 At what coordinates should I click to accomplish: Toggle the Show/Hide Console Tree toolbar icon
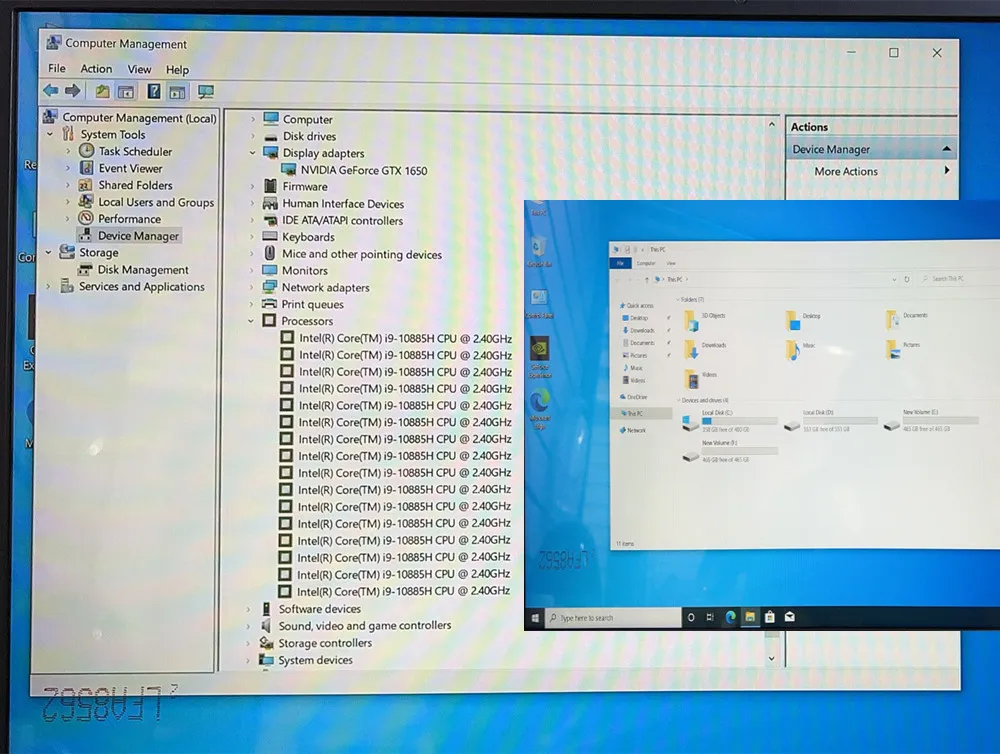coord(126,92)
